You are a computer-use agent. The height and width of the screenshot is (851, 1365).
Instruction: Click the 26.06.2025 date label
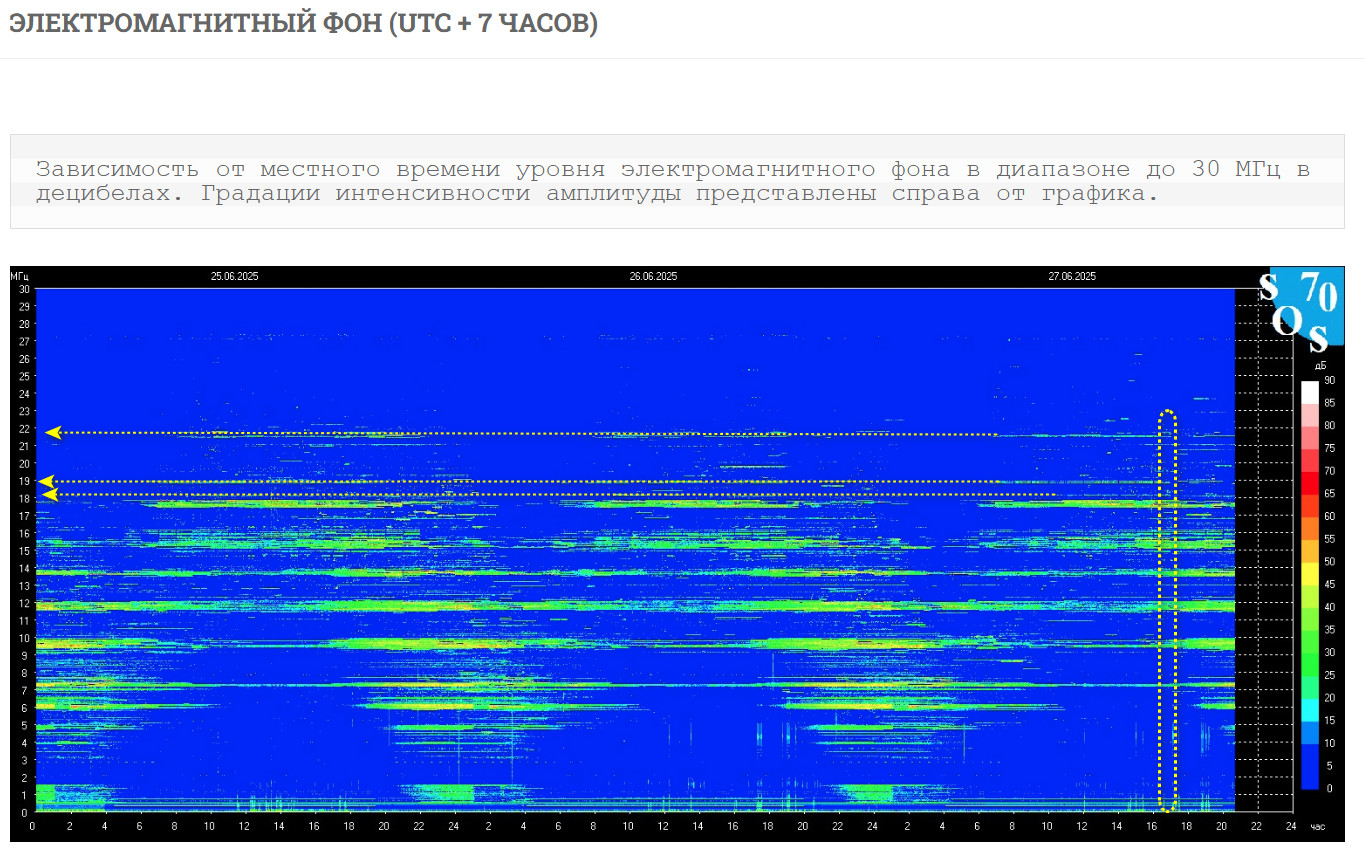654,276
